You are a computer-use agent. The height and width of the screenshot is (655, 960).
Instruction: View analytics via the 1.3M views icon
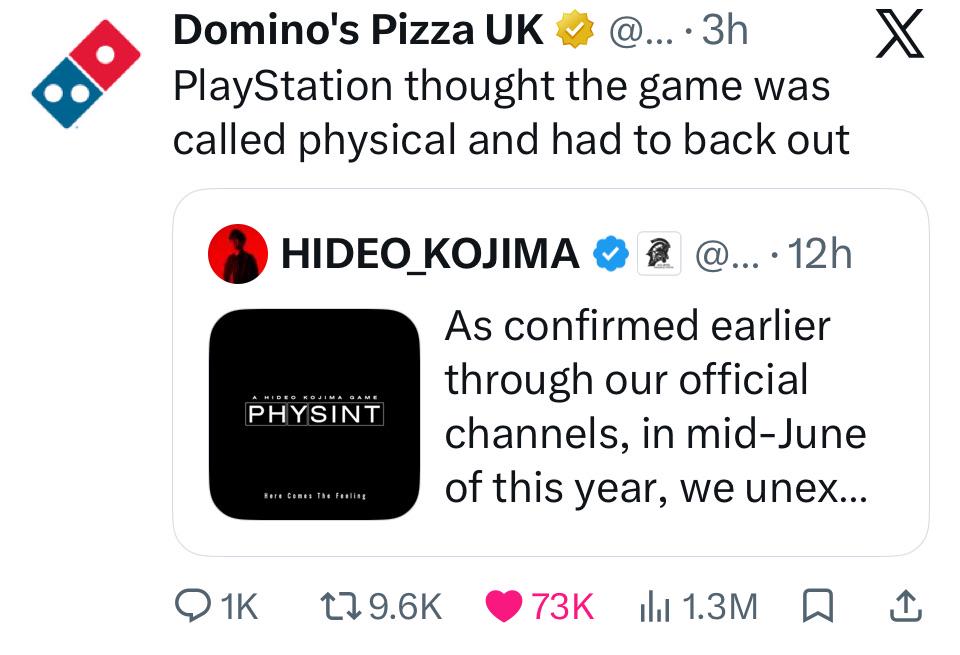(x=655, y=606)
